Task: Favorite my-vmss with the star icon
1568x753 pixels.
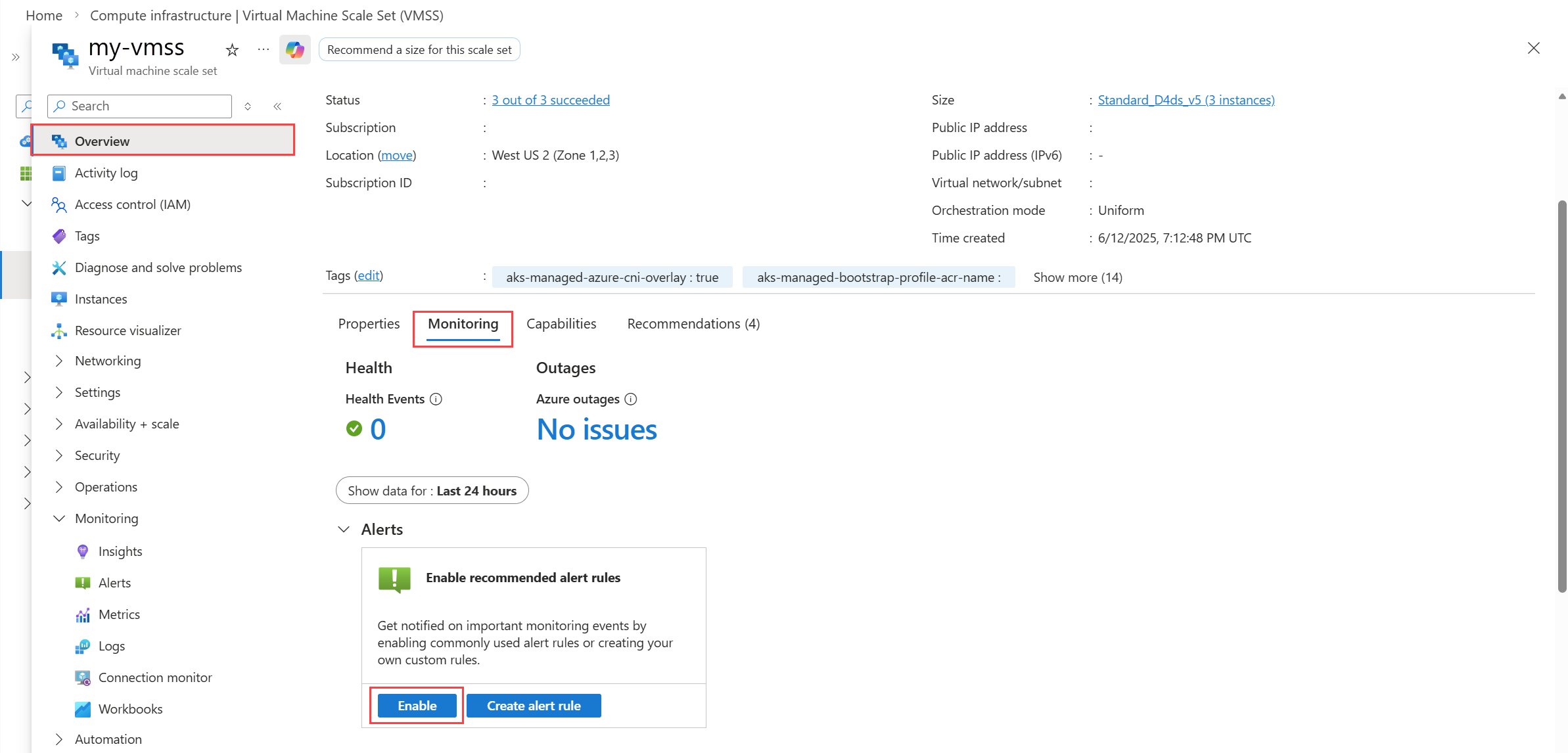Action: (x=232, y=50)
